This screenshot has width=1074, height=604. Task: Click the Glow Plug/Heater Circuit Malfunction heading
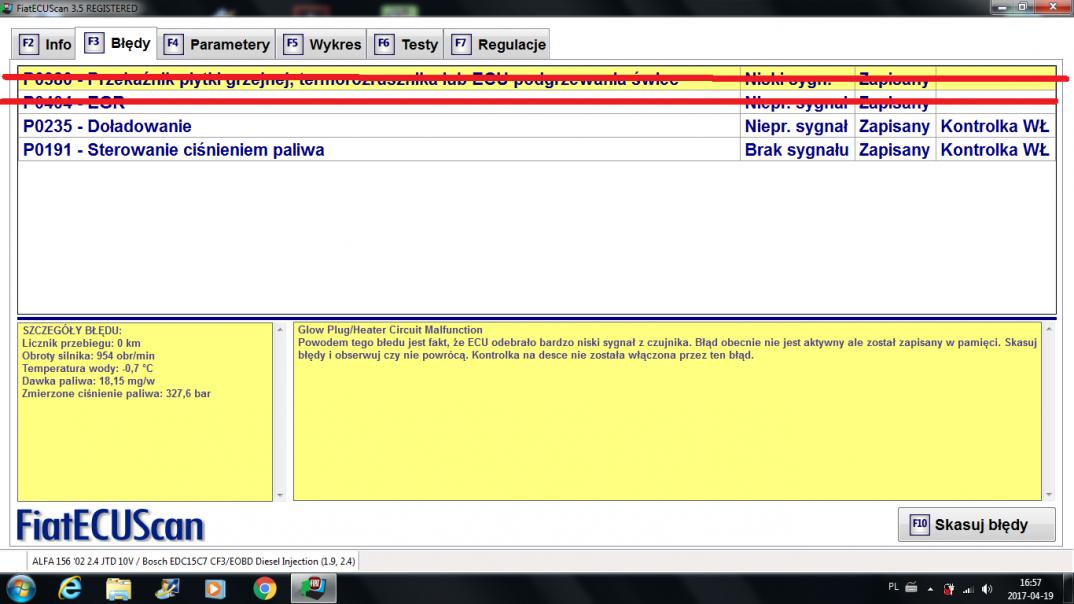point(390,330)
